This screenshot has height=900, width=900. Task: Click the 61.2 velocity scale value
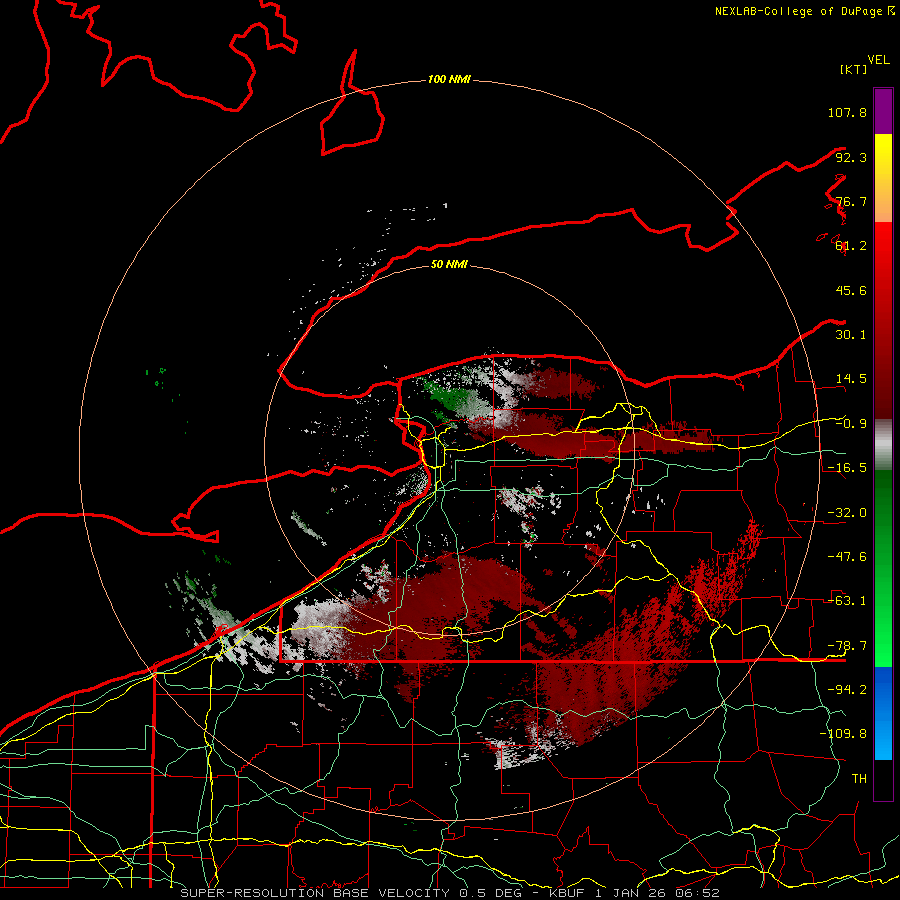point(851,246)
